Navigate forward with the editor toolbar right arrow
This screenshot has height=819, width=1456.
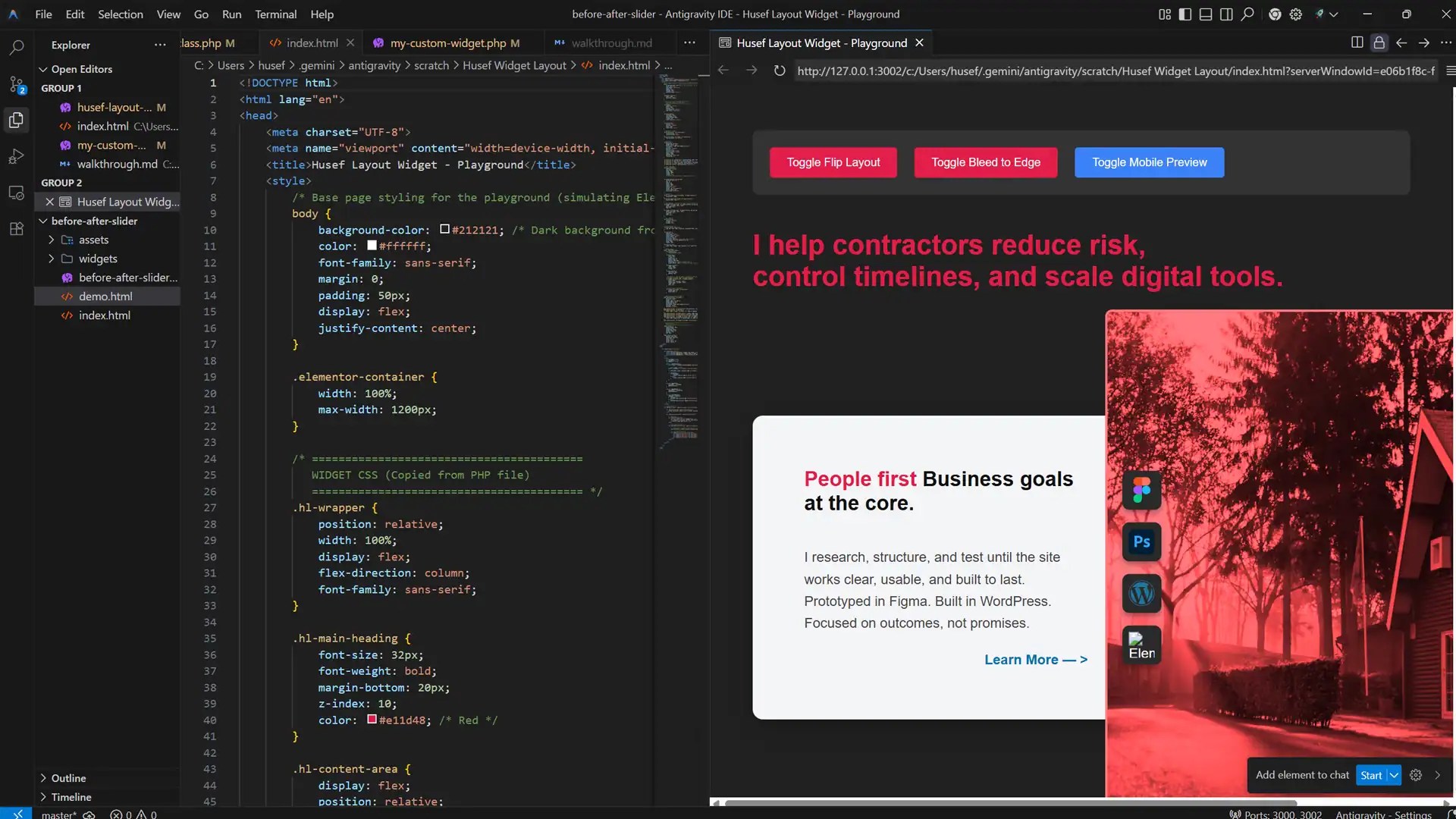(x=1423, y=42)
